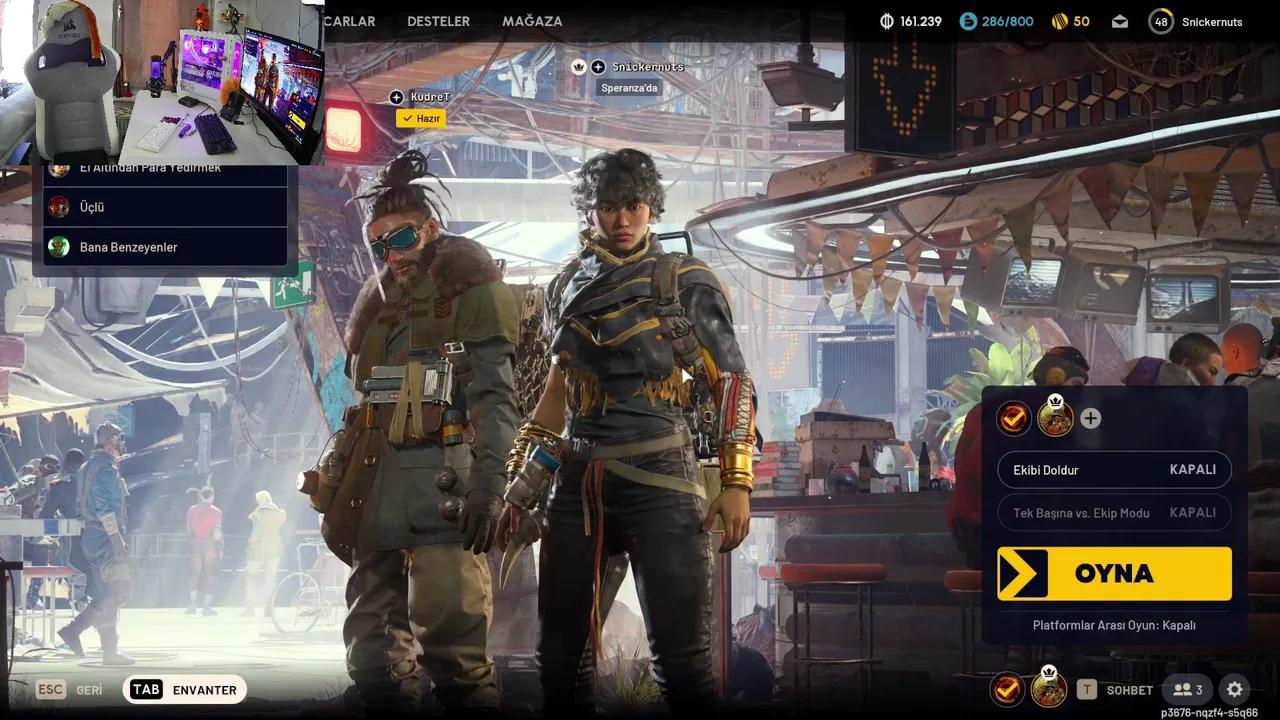
Task: Click the Üçlü challenge icon
Action: pos(58,207)
